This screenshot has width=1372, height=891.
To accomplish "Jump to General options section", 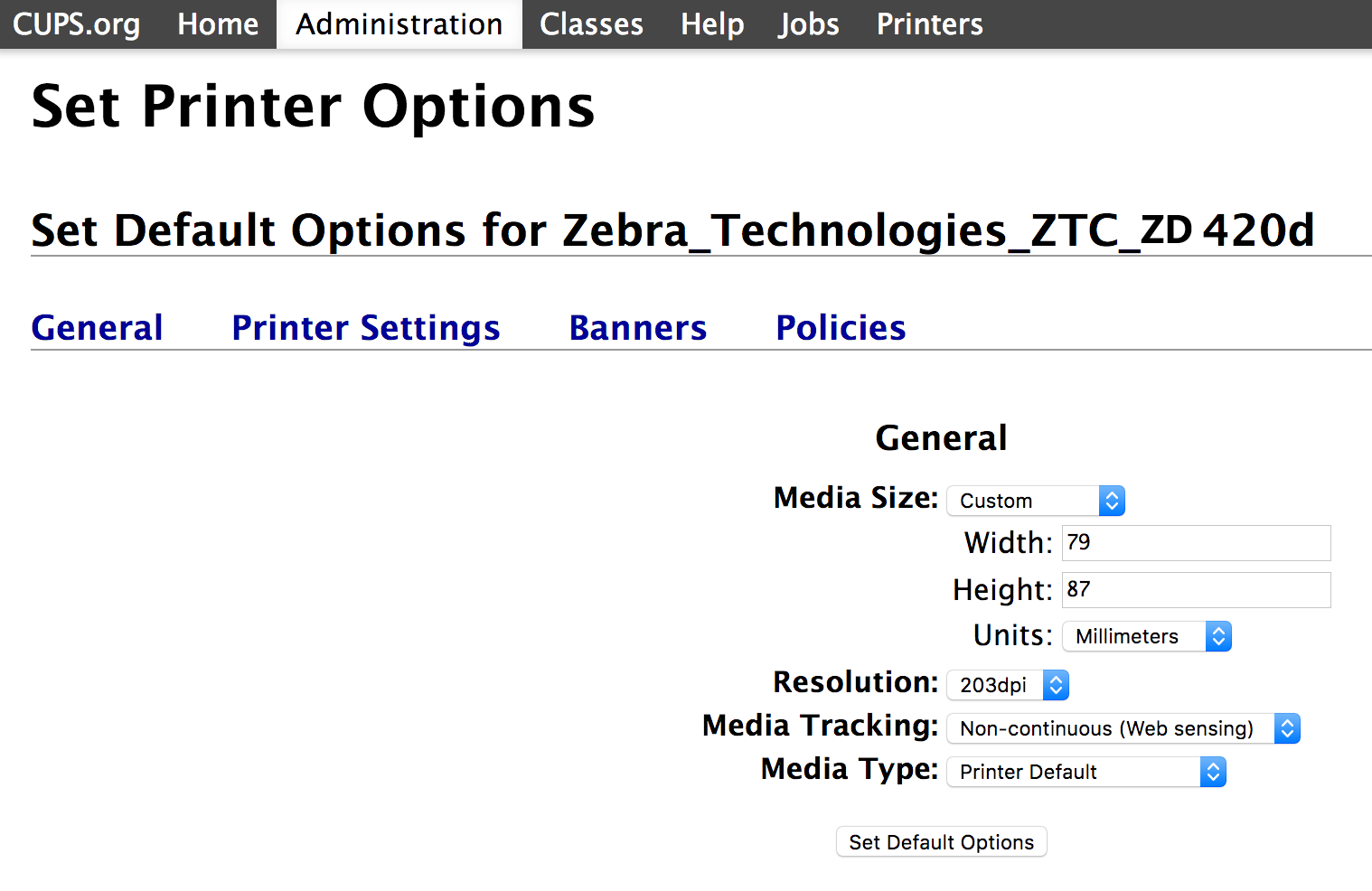I will [x=98, y=328].
